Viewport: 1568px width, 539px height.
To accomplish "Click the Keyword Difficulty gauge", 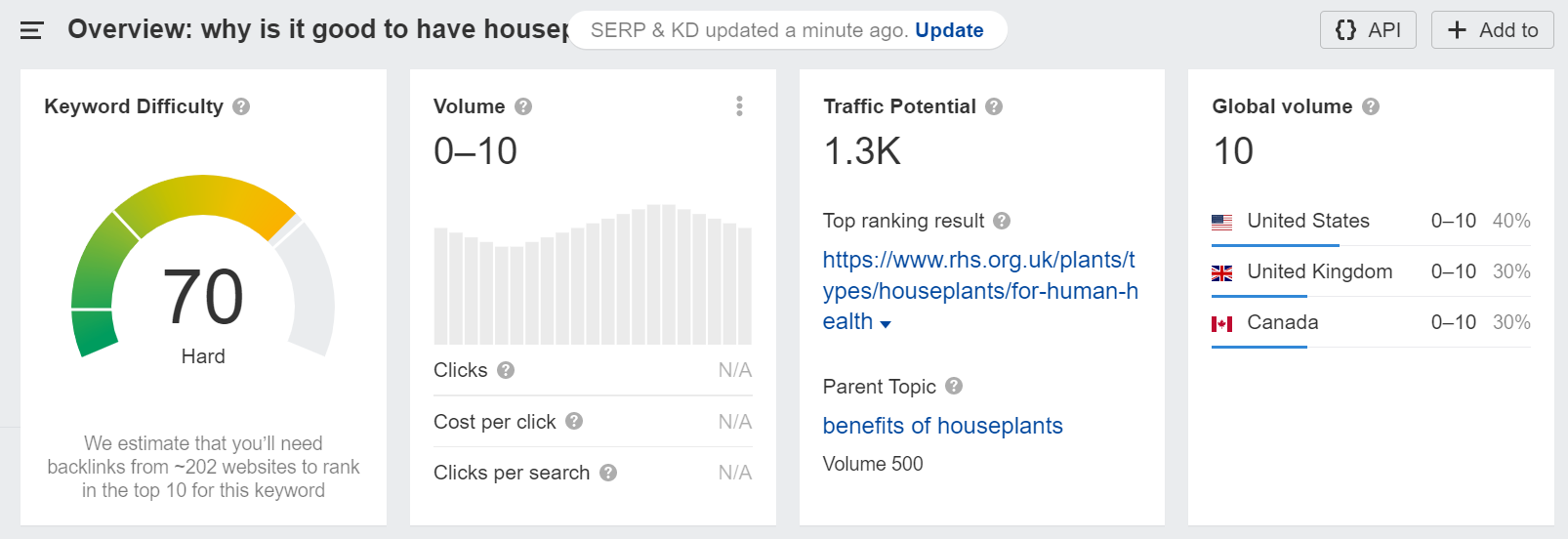I will [203, 267].
